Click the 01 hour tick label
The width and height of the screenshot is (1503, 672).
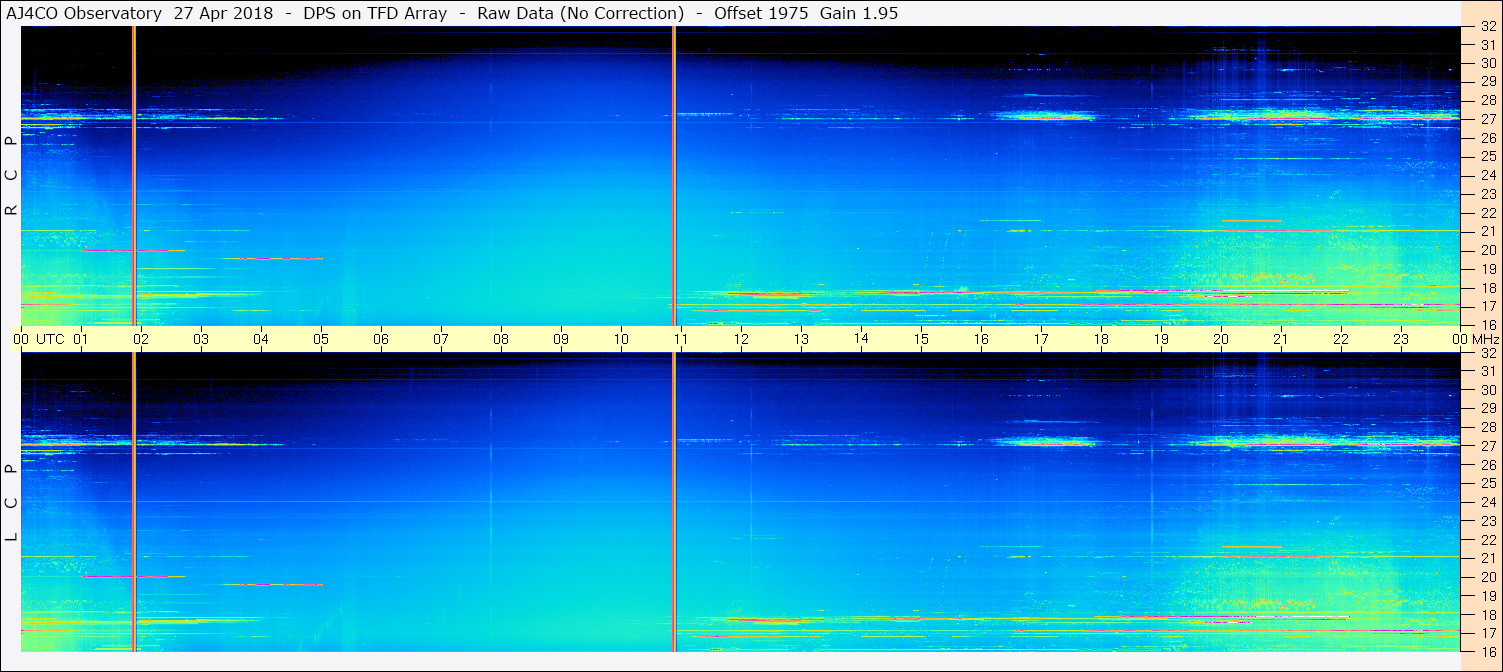pos(81,339)
